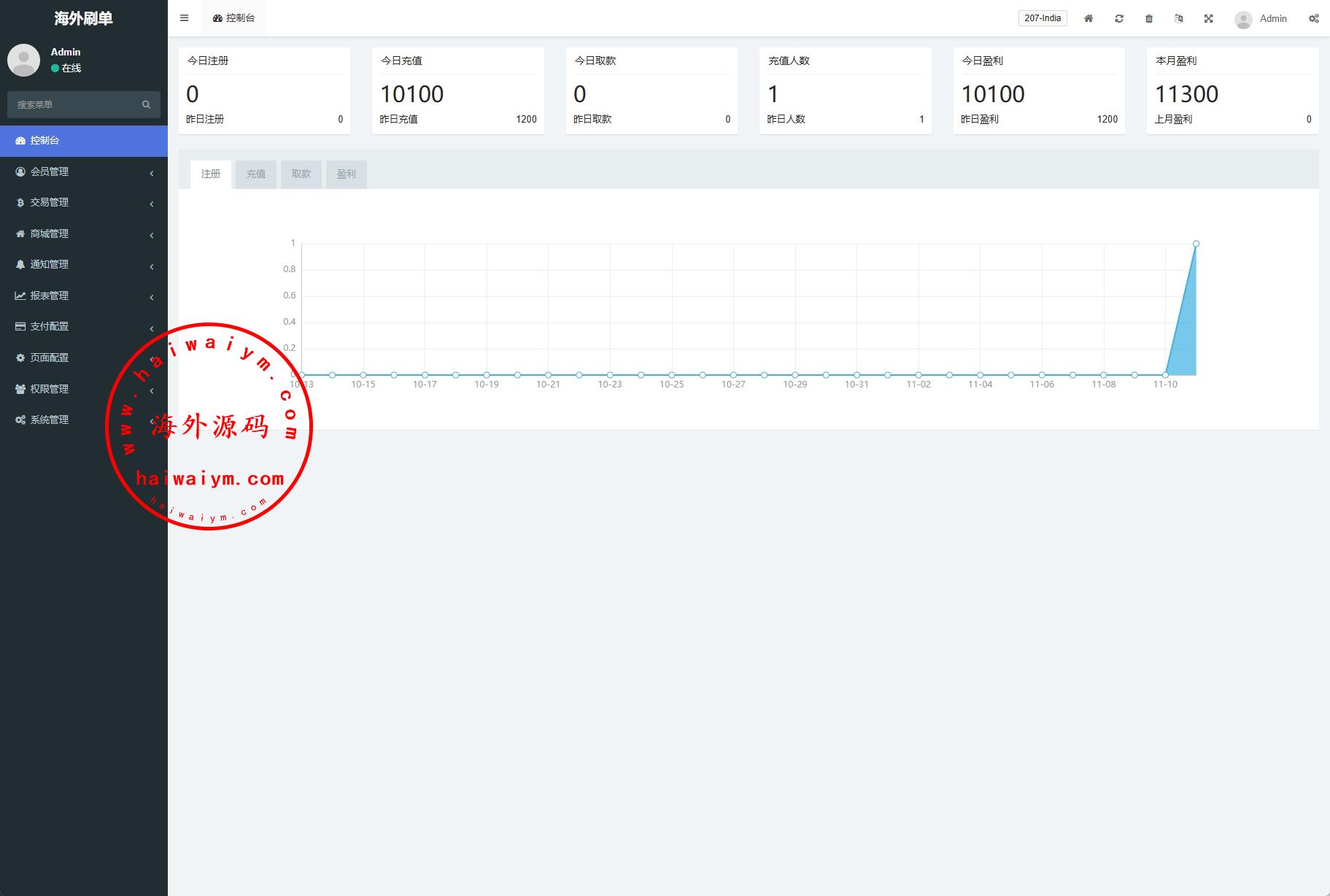Expand the 通知管理 sidebar menu
The width and height of the screenshot is (1330, 896).
click(x=50, y=264)
